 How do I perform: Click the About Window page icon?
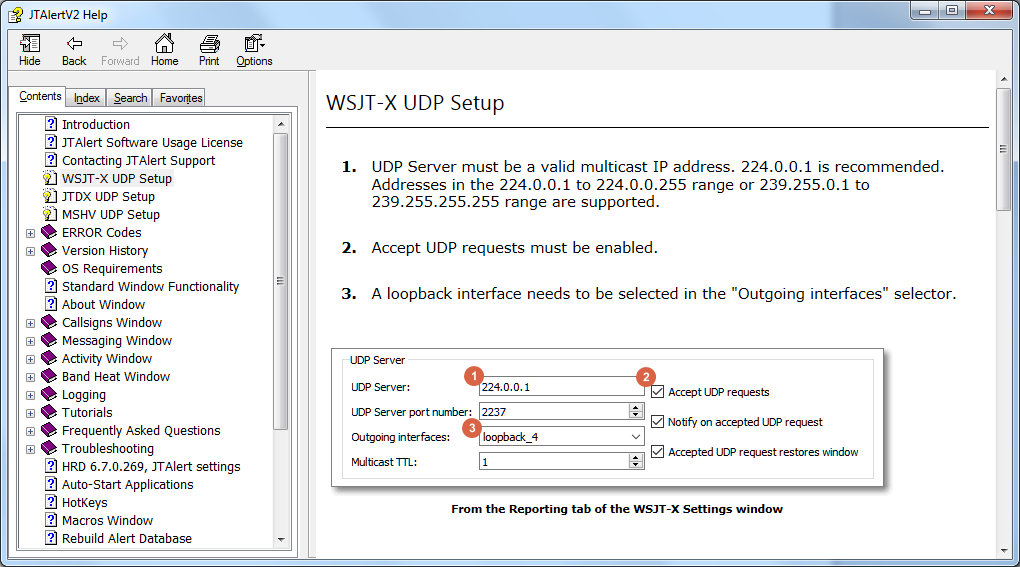tap(51, 304)
